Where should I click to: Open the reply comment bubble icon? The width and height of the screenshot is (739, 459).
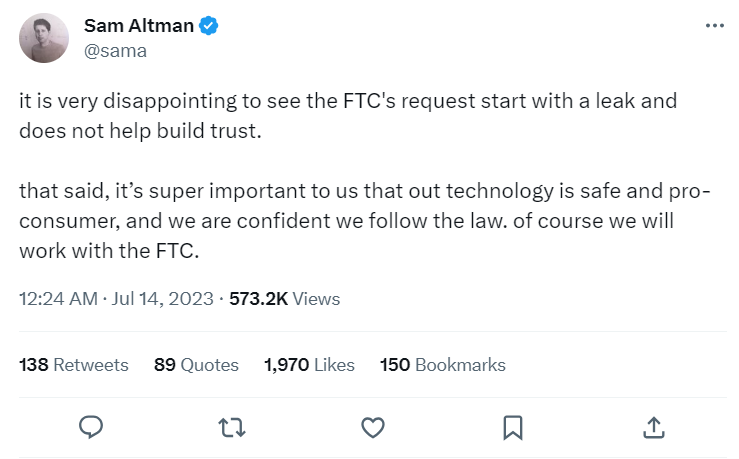(90, 427)
